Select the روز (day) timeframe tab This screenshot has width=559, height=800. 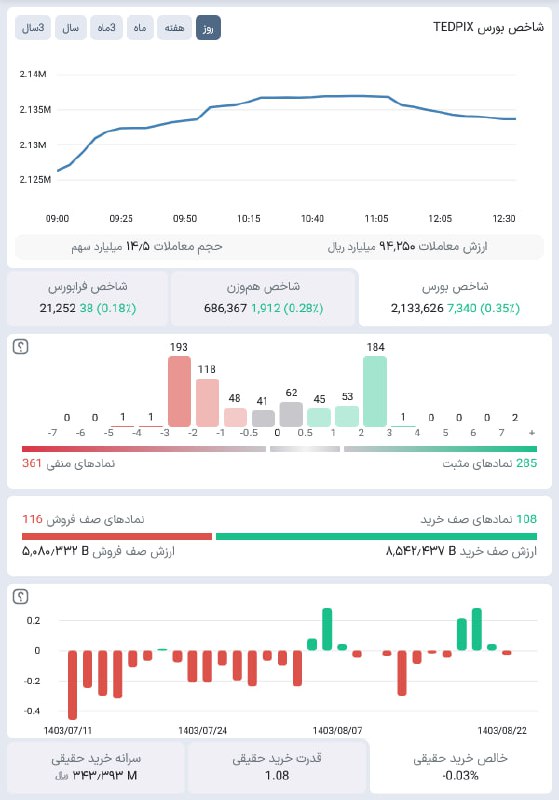tap(208, 28)
